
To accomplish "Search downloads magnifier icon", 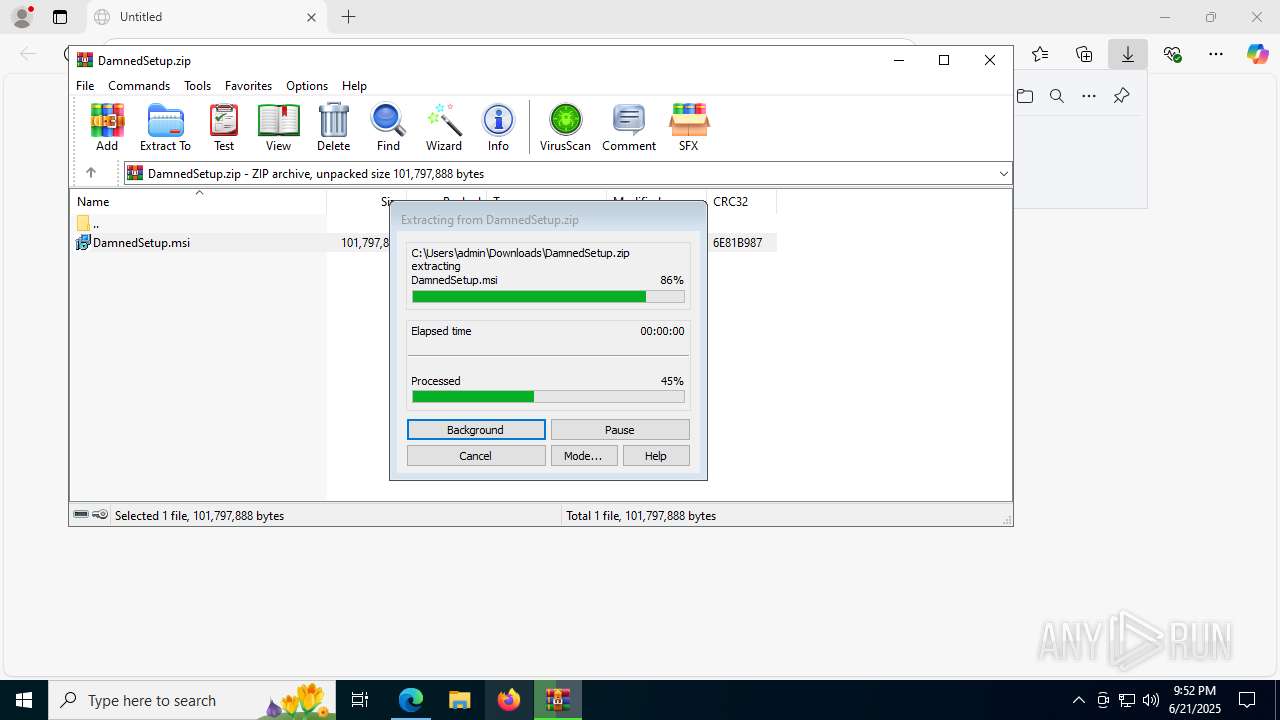I will [1057, 96].
